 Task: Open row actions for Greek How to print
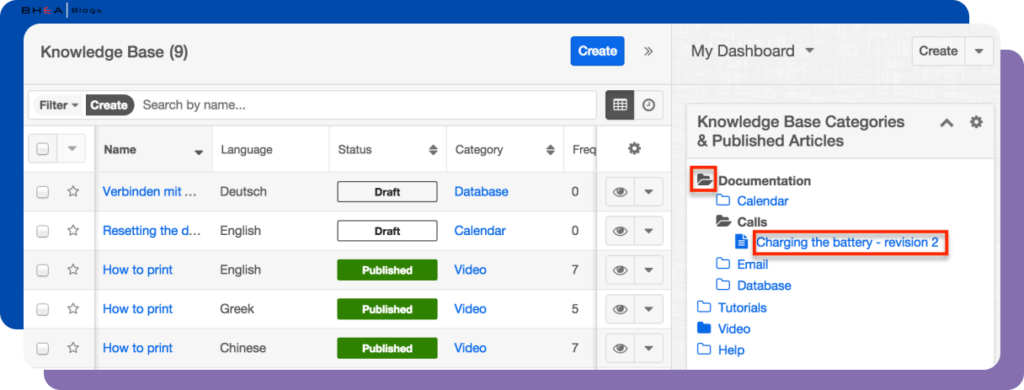pyautogui.click(x=649, y=309)
